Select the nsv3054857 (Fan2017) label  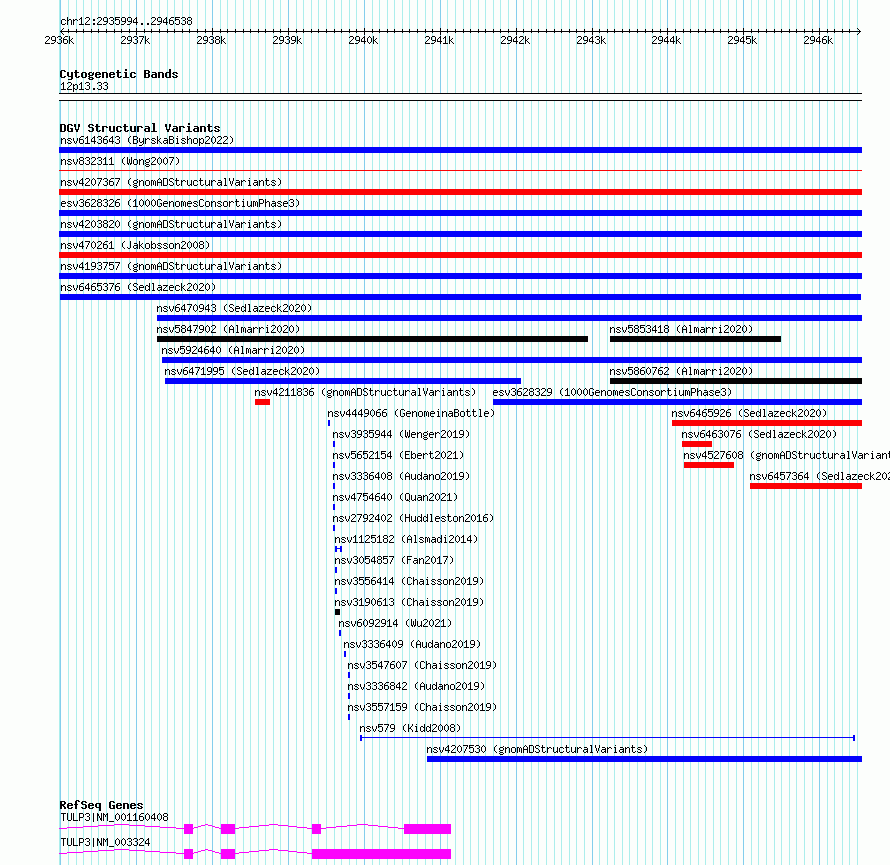point(394,560)
